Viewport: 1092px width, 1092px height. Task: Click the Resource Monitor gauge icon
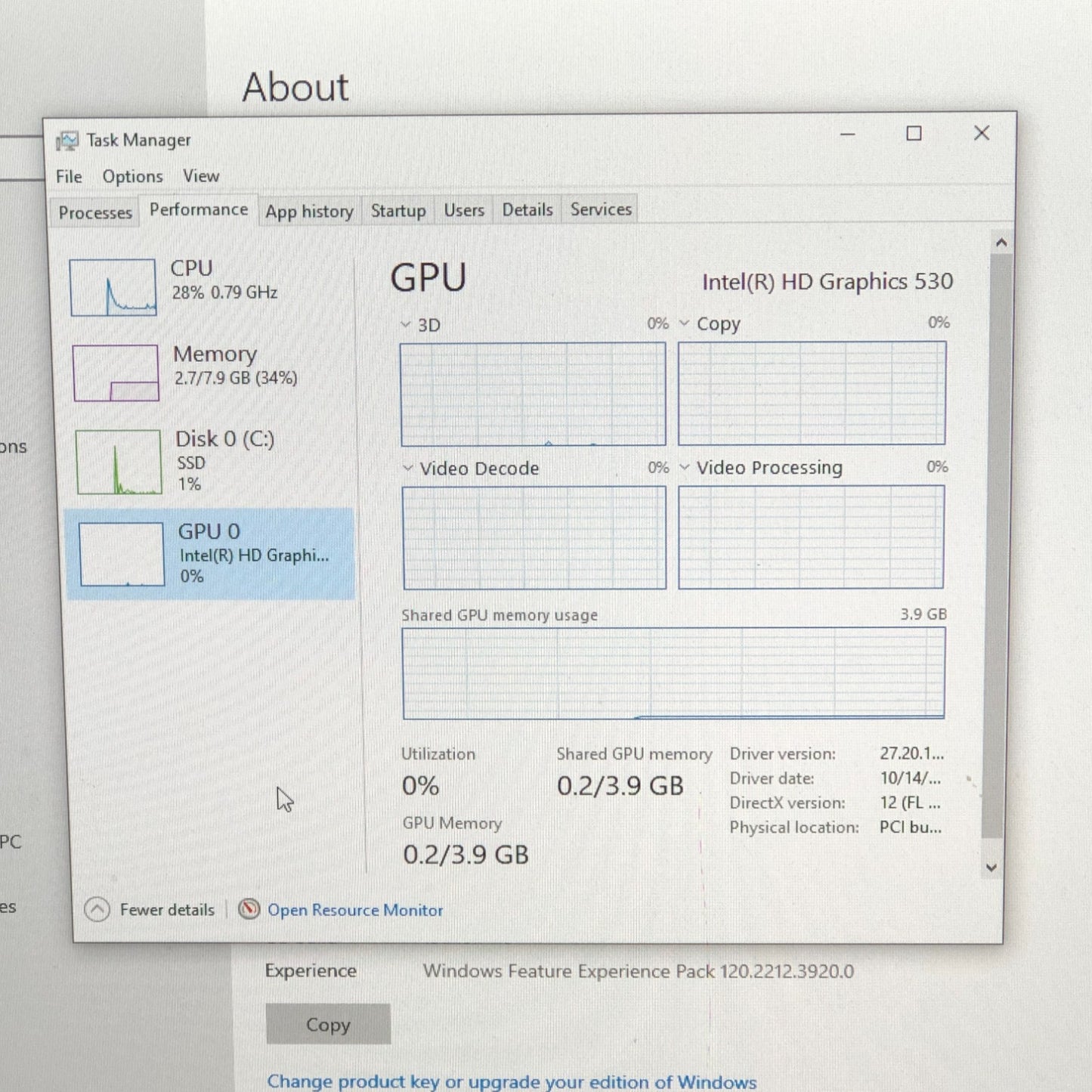click(249, 909)
